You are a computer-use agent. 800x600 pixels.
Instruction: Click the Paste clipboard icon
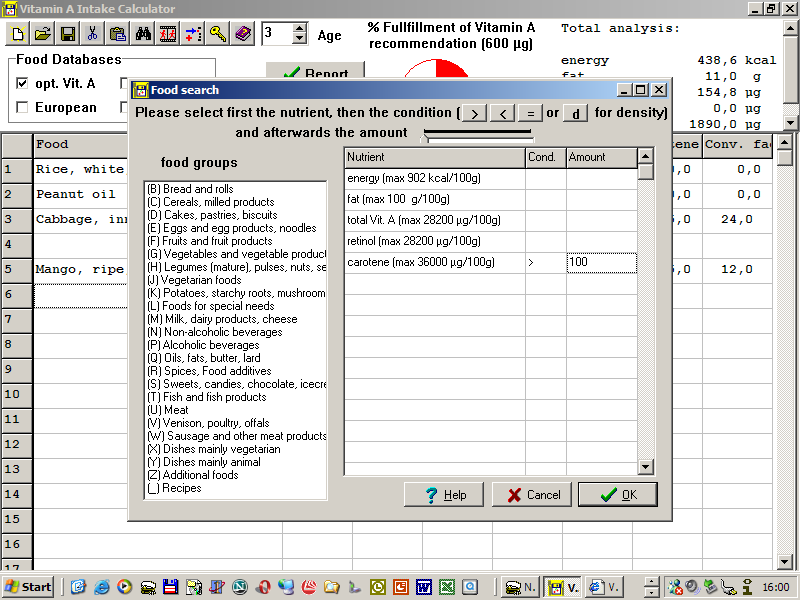(118, 34)
